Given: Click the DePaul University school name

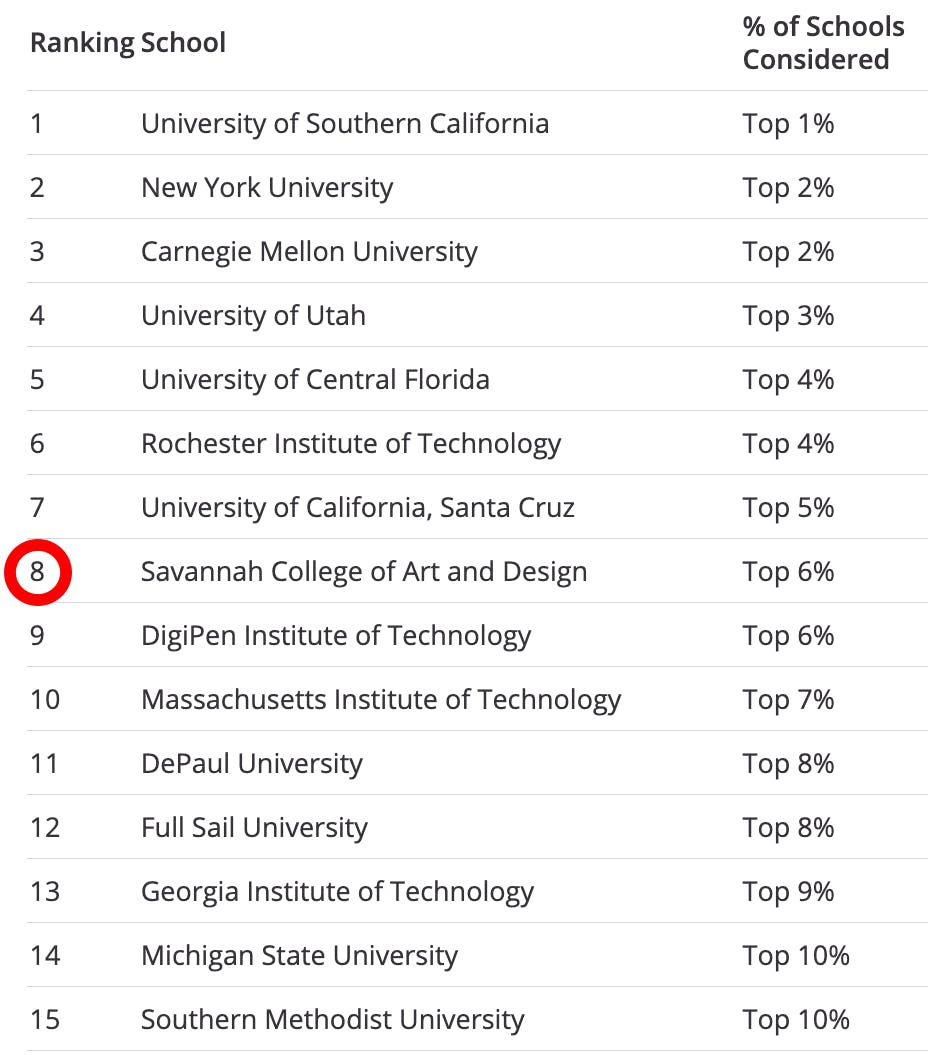Looking at the screenshot, I should point(252,764).
